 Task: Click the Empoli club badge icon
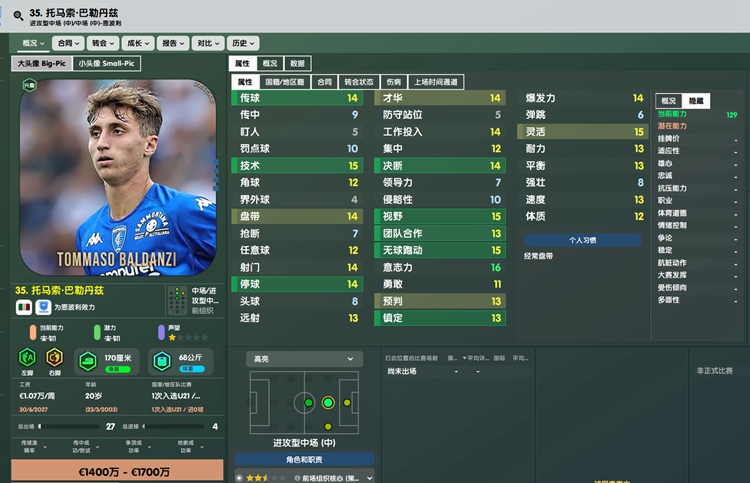coord(43,307)
